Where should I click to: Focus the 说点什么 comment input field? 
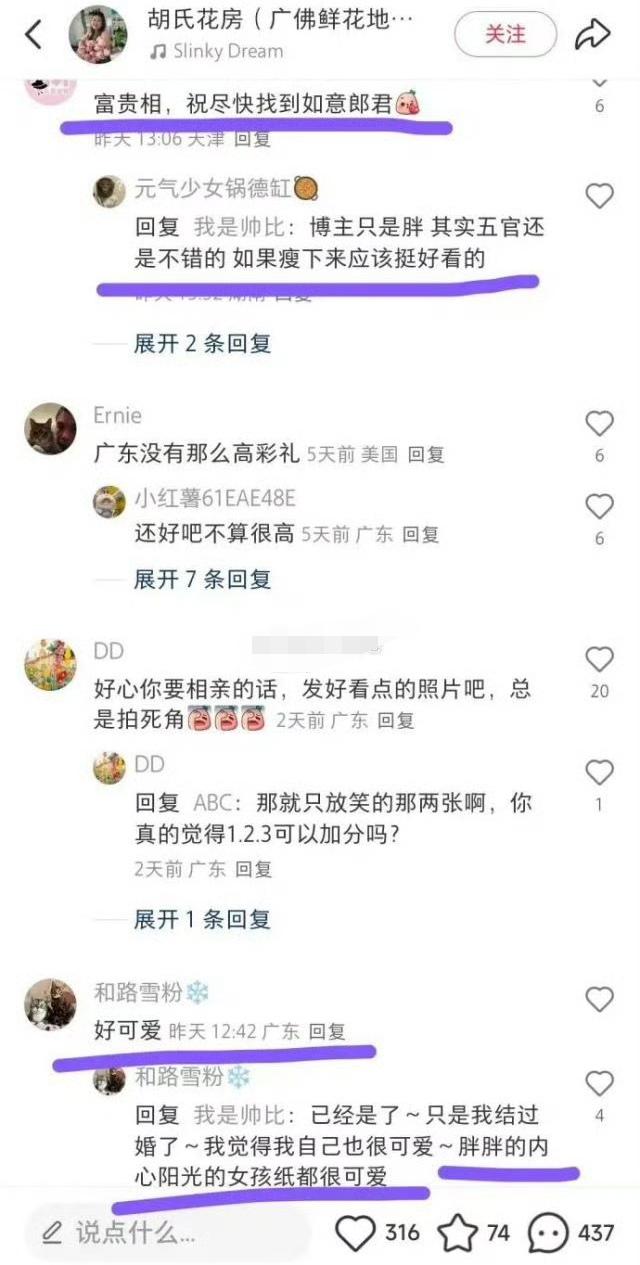167,1233
